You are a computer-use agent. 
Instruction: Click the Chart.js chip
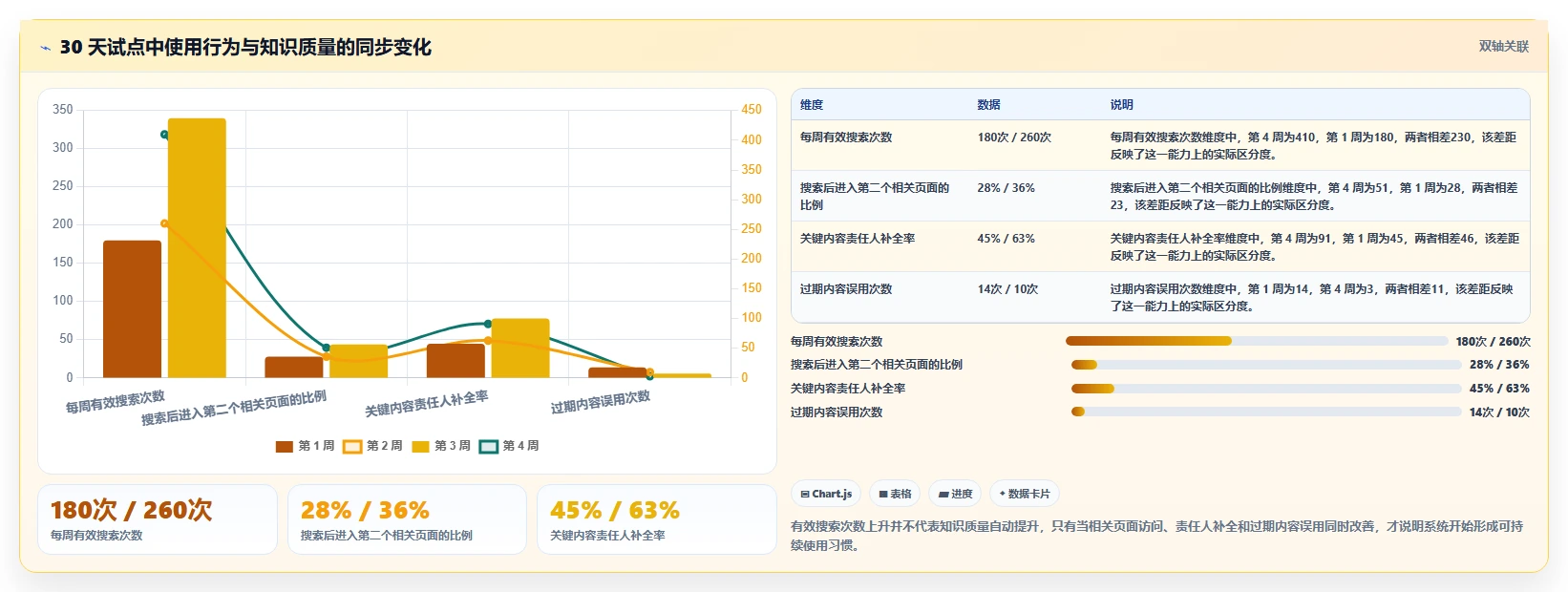[826, 494]
